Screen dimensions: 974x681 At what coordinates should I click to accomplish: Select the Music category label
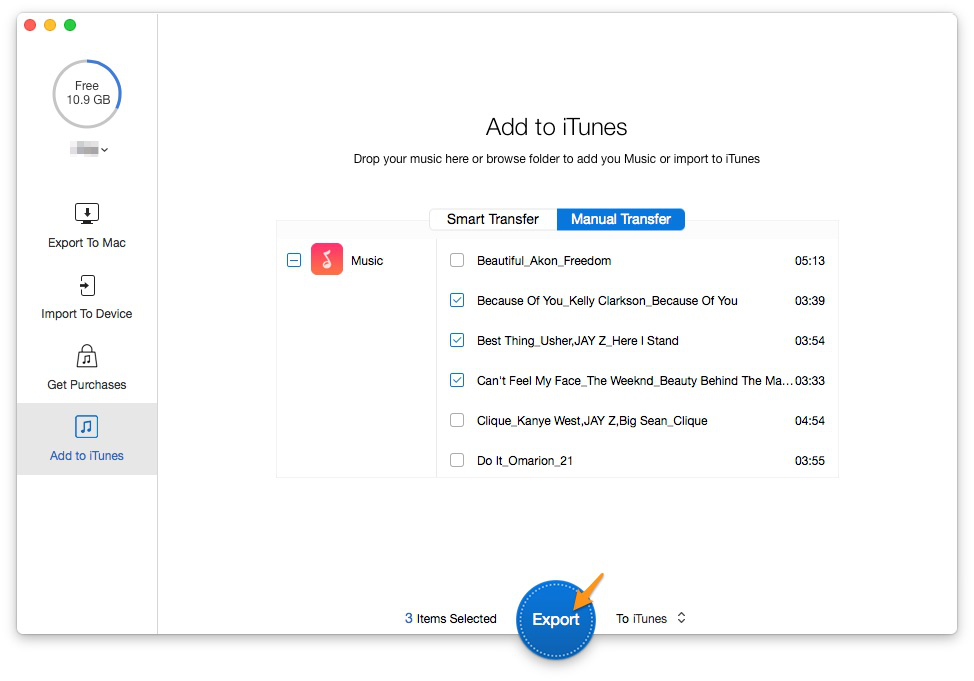367,261
